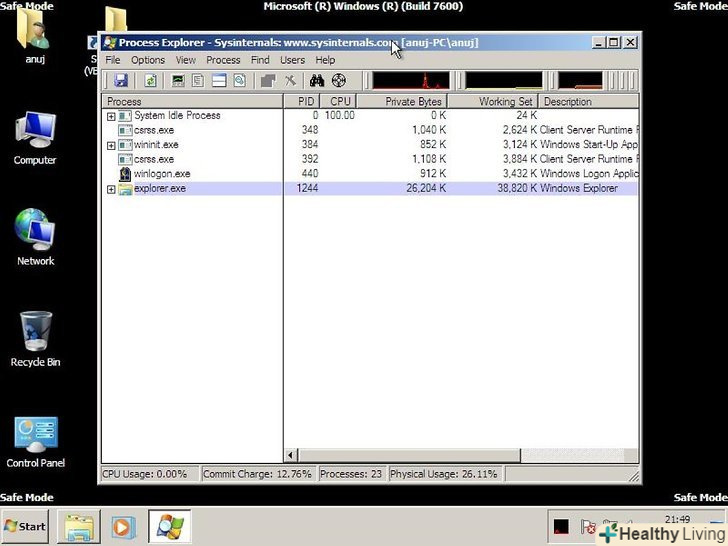Image resolution: width=728 pixels, height=546 pixels.
Task: Sort by the Private Bytes column header
Action: click(x=400, y=101)
